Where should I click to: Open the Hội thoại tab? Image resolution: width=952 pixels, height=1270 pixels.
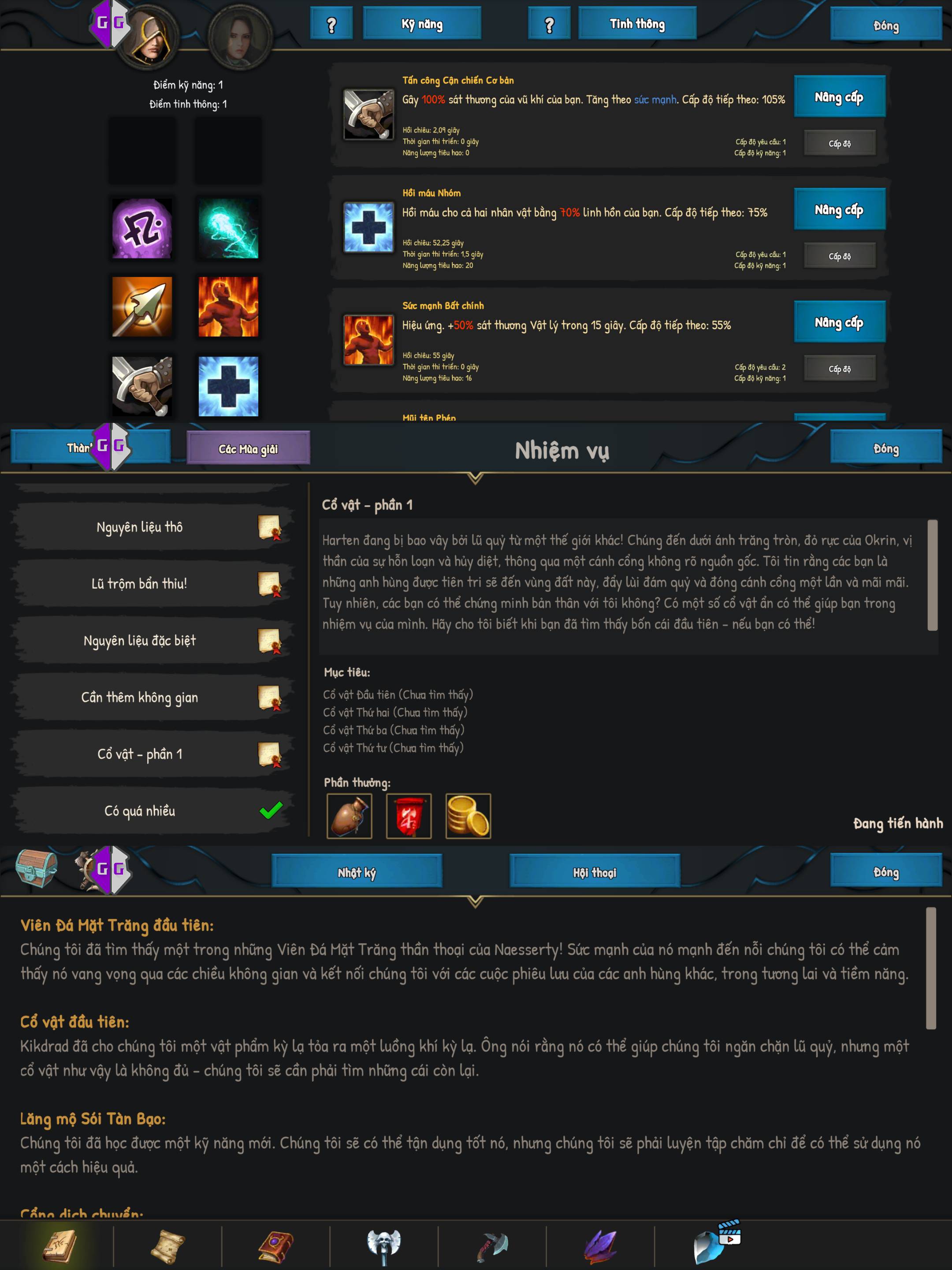tap(595, 872)
